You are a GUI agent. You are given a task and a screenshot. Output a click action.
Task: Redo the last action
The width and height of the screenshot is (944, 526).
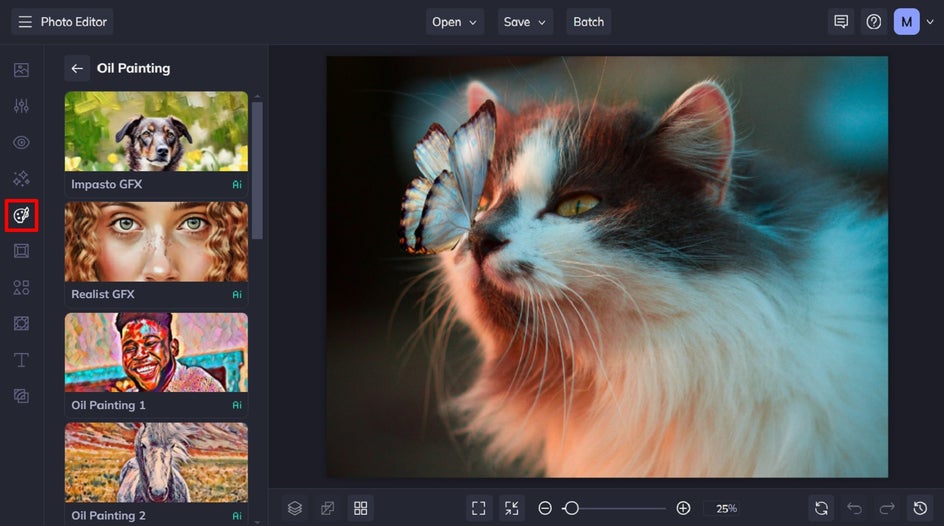(887, 509)
